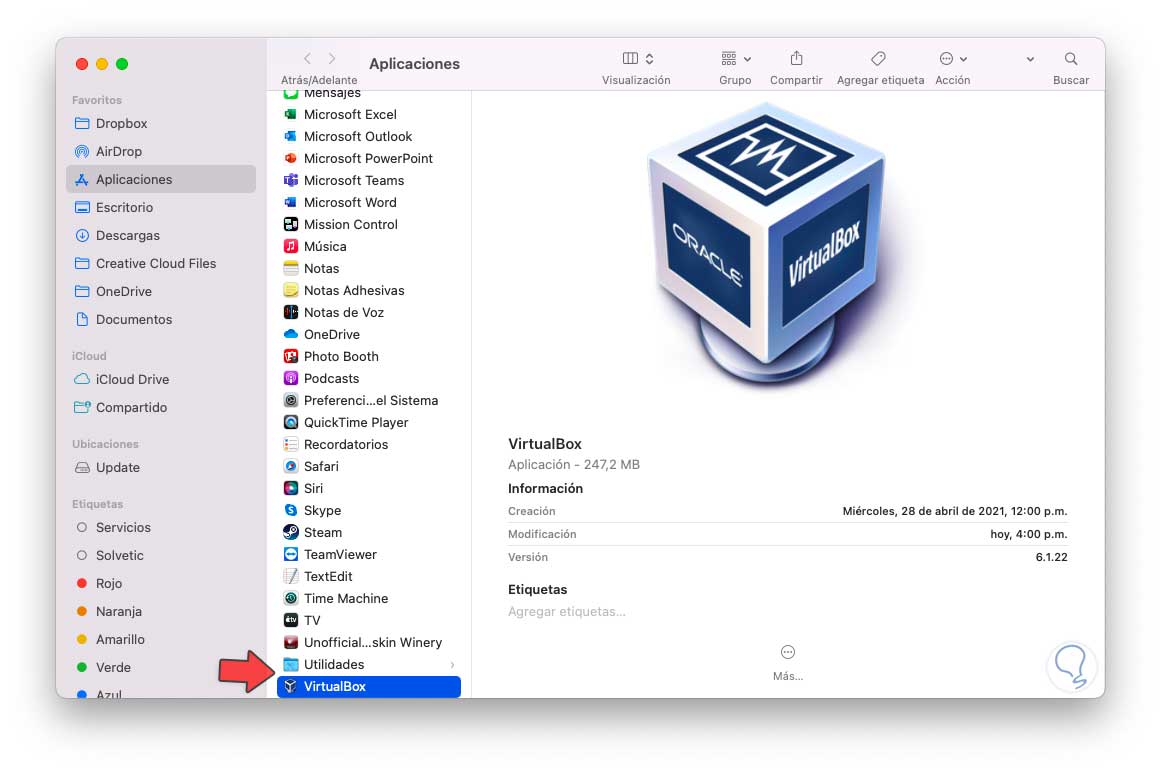Screen dimensions: 1161x772
Task: Select the Notas app icon
Action: coord(291,269)
